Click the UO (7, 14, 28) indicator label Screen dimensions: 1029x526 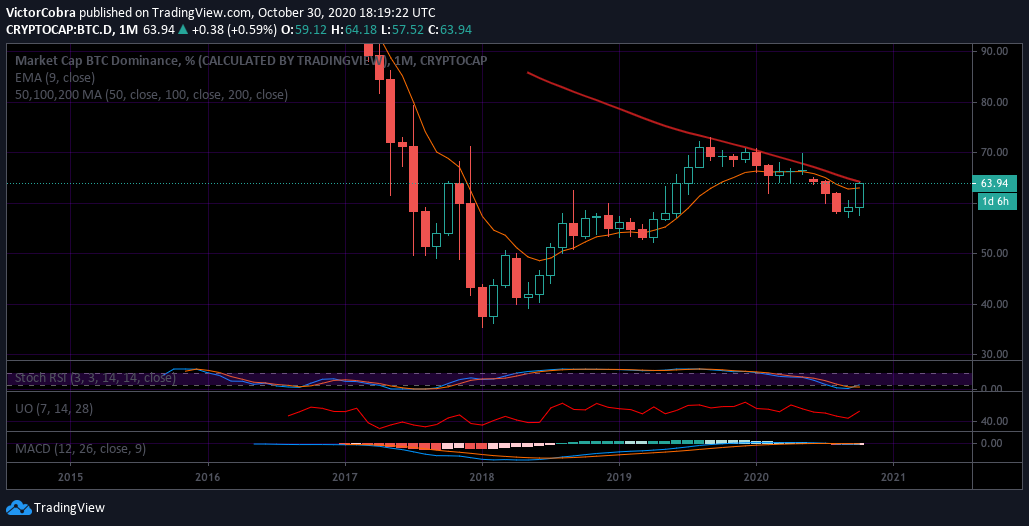(x=54, y=409)
